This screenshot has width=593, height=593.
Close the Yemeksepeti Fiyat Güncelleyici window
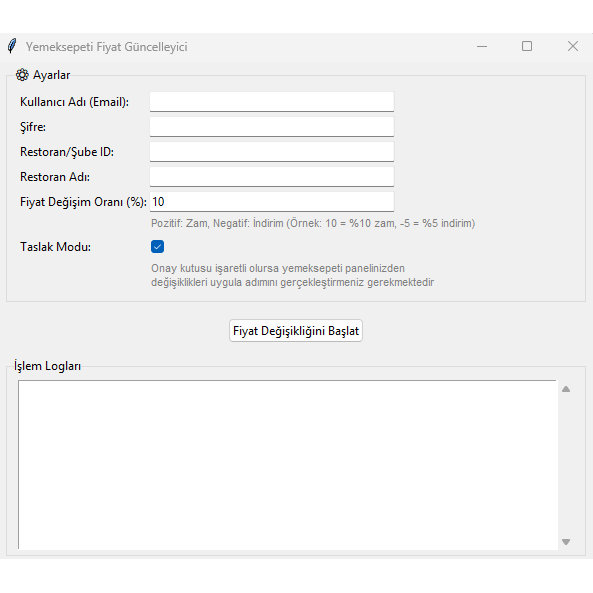pyautogui.click(x=573, y=46)
